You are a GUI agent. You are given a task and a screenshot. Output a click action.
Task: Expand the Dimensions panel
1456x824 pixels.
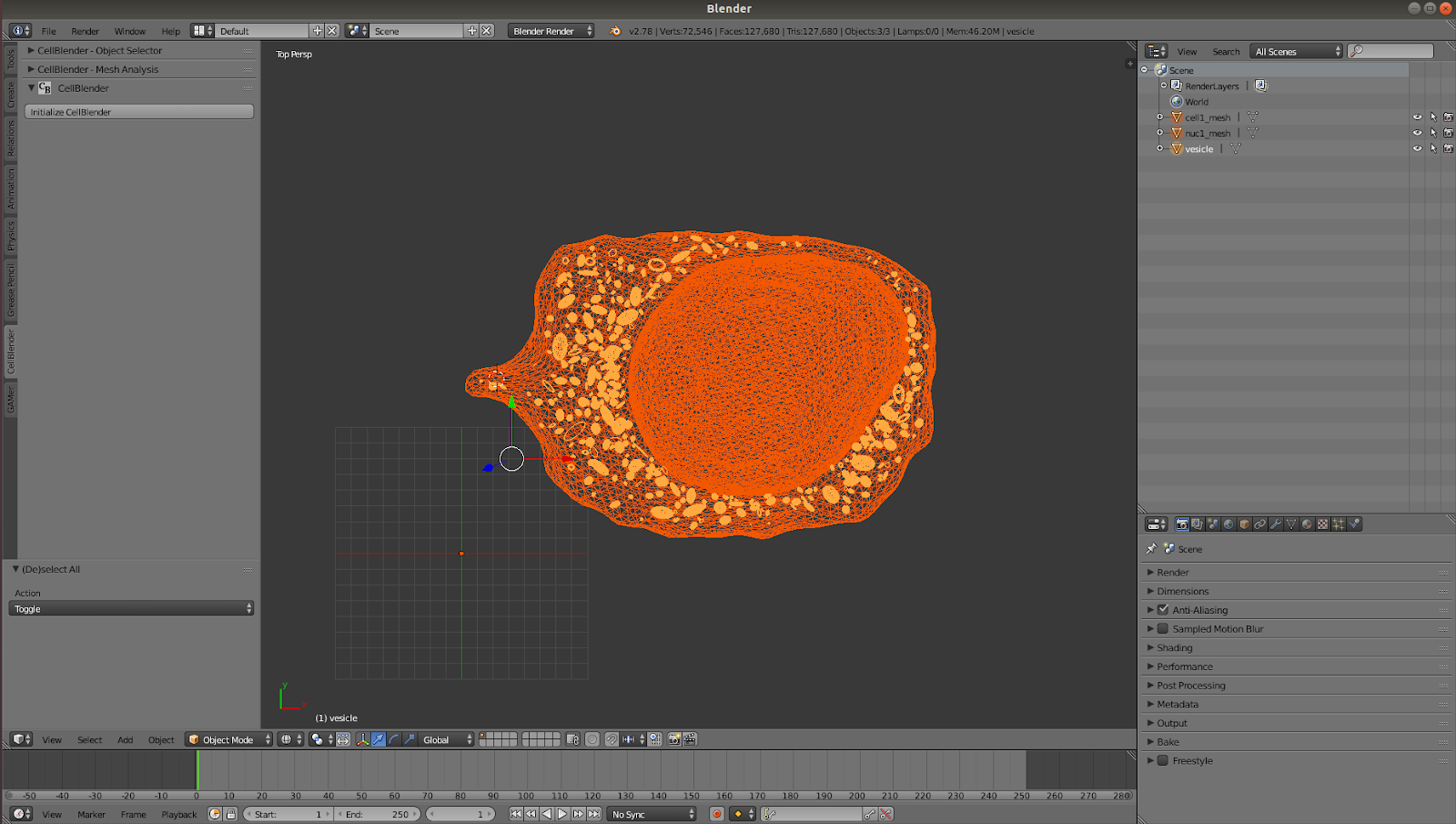pyautogui.click(x=1183, y=591)
